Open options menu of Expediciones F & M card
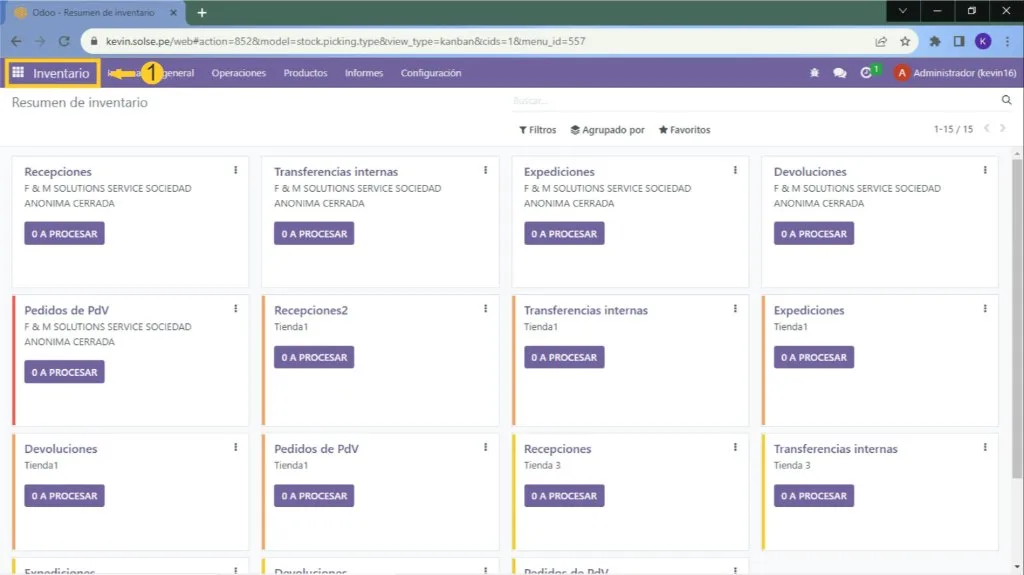The width and height of the screenshot is (1024, 575). (x=735, y=170)
